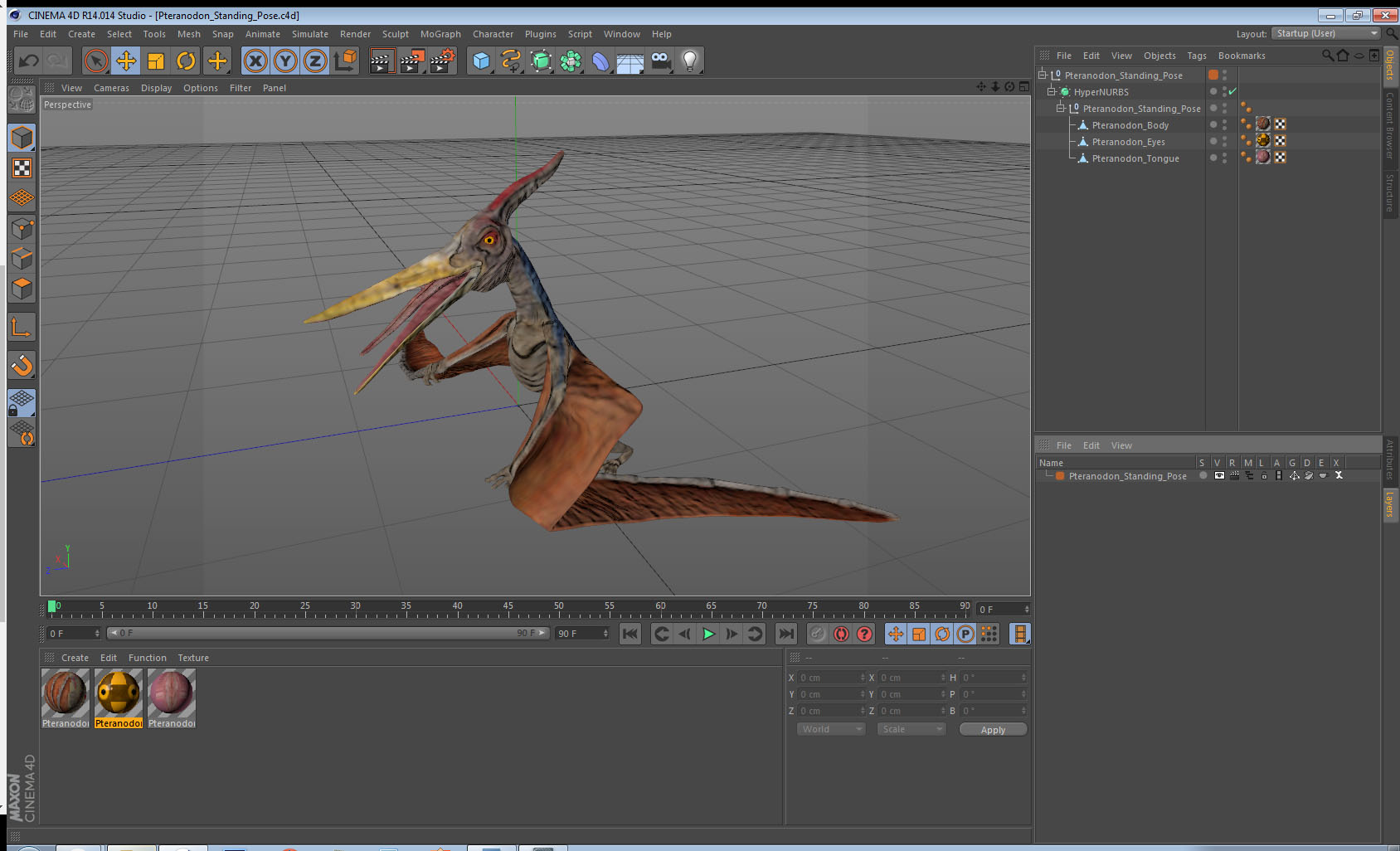This screenshot has height=851, width=1400.
Task: Switch to Model mode
Action: (x=22, y=138)
